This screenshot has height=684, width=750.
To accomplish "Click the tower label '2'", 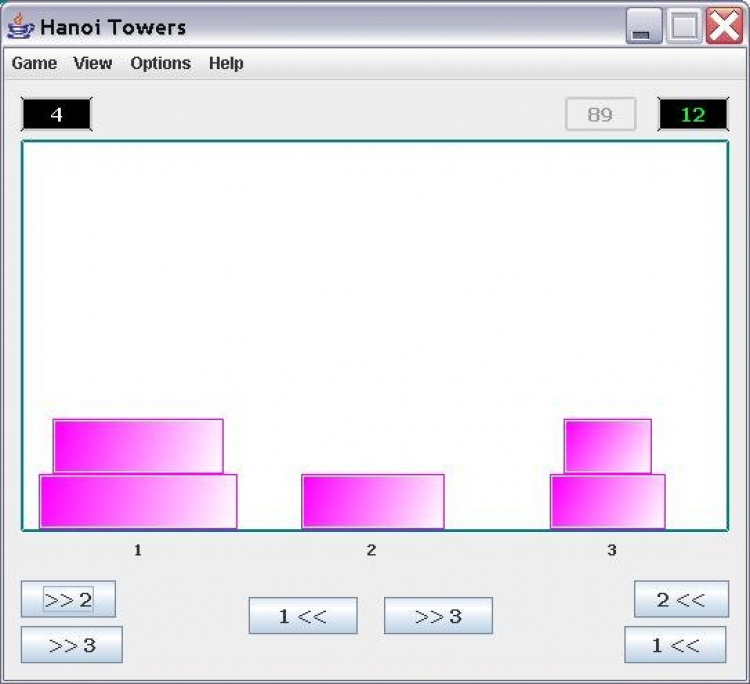I will 371,550.
